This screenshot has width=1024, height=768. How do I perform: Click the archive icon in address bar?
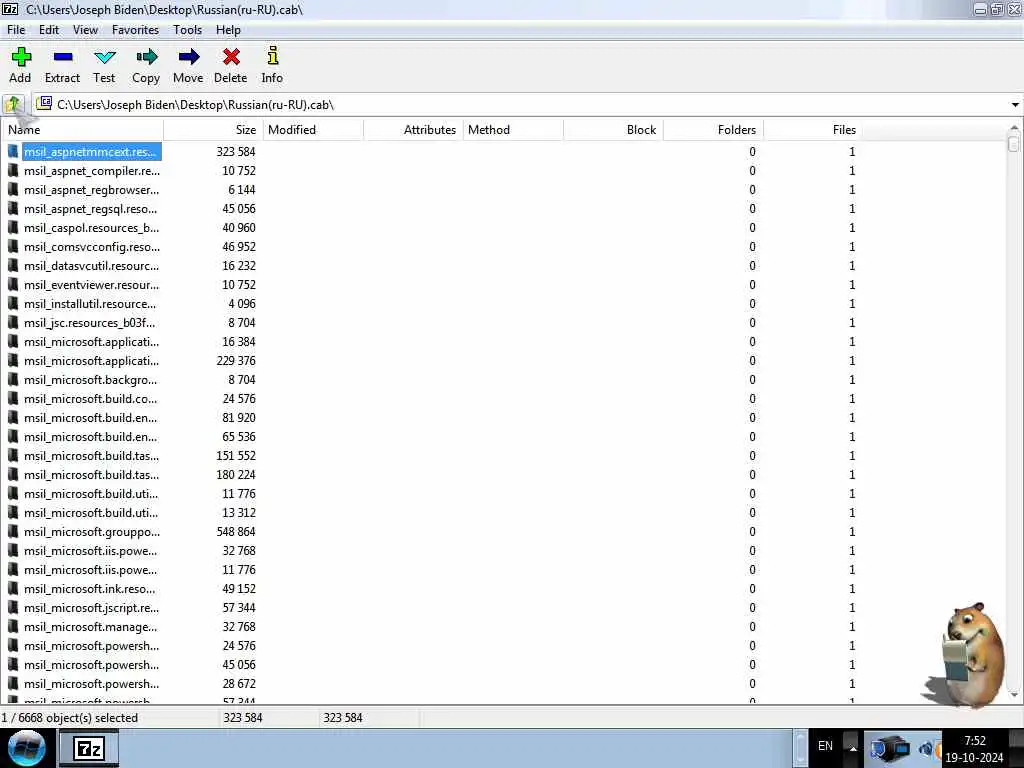click(44, 104)
